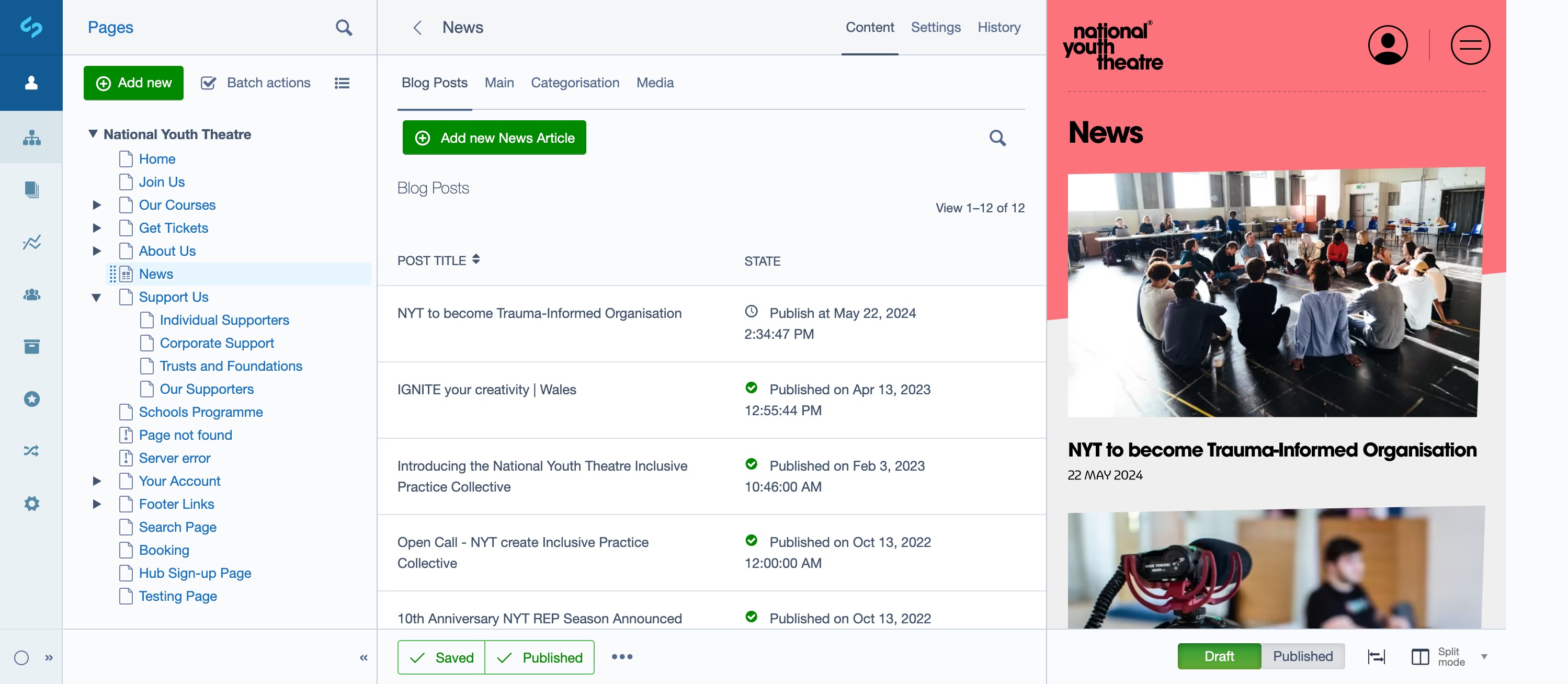
Task: Click the Files sidebar icon
Action: pyautogui.click(x=31, y=190)
